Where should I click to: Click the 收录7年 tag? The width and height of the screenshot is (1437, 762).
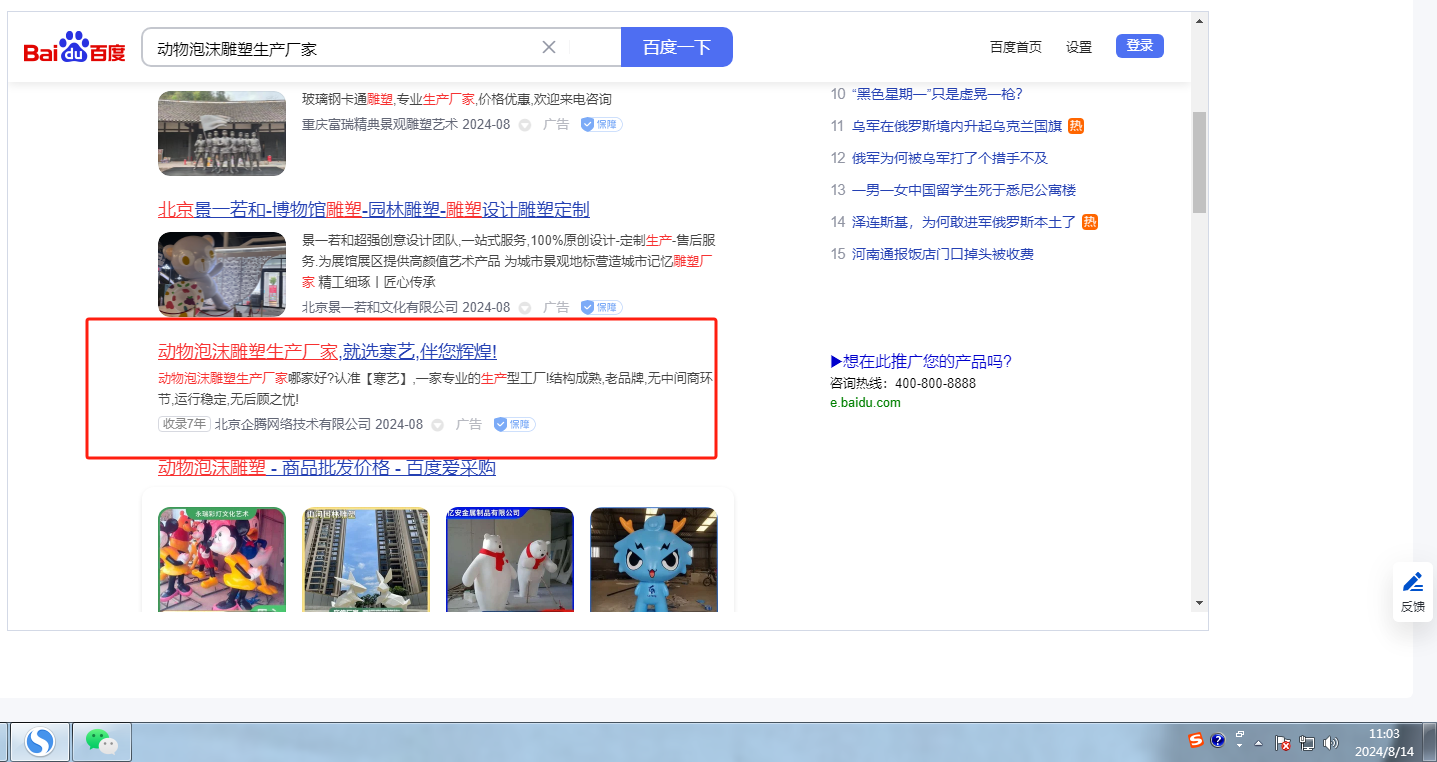pos(184,424)
